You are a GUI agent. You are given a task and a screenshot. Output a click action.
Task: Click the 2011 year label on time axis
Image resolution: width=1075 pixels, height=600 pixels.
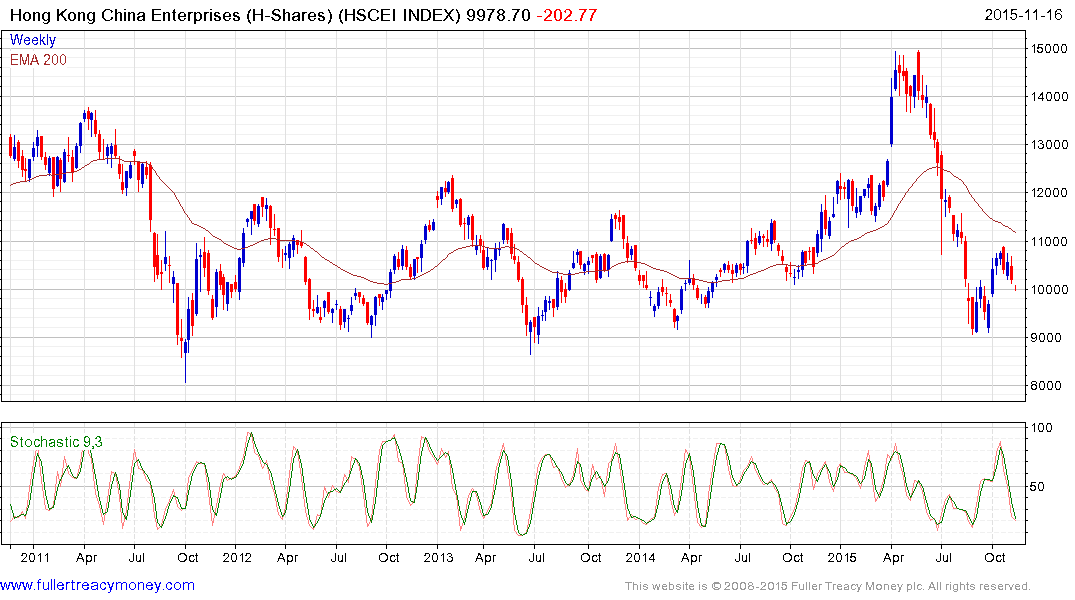[x=35, y=557]
